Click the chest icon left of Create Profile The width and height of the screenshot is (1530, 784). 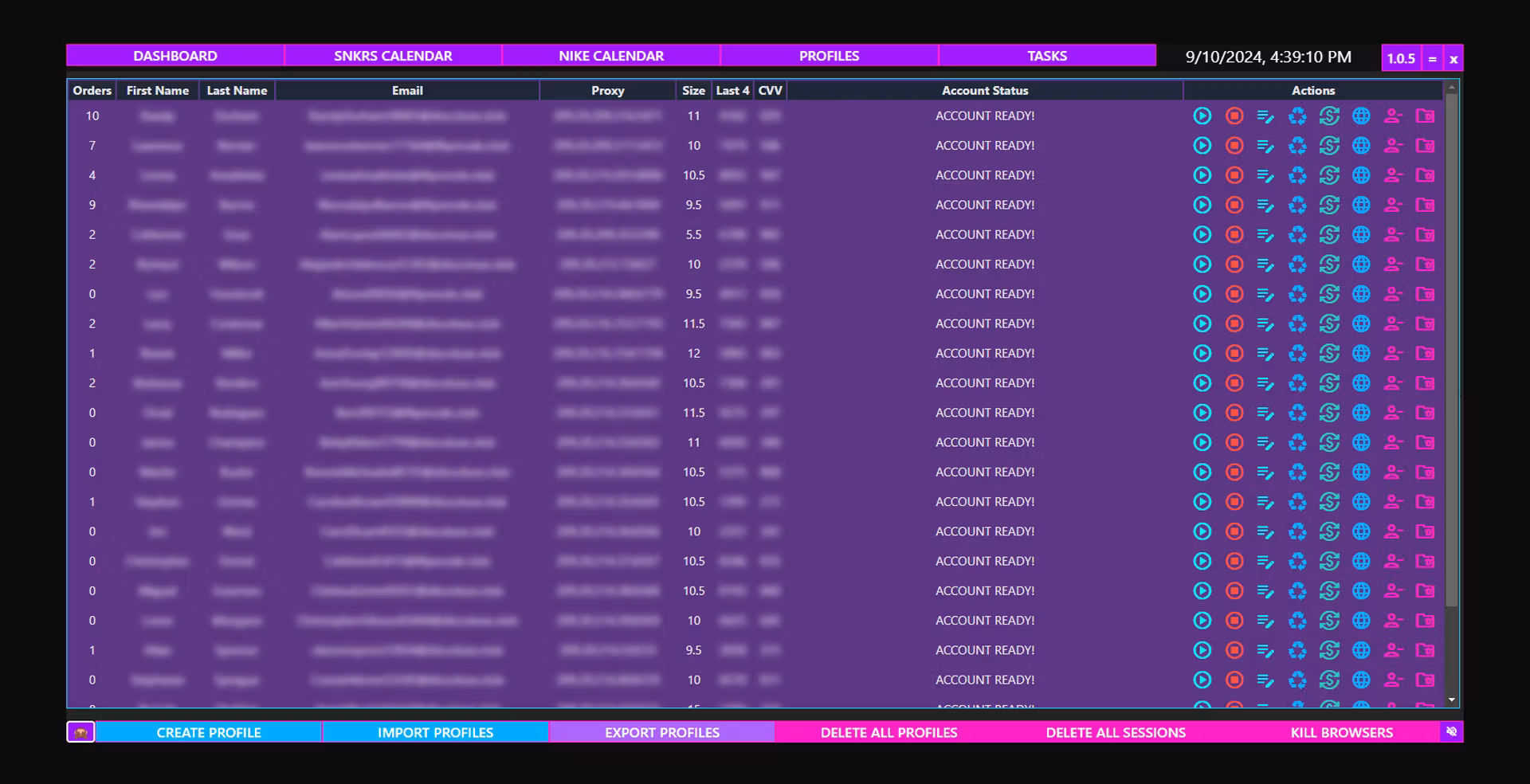[80, 732]
